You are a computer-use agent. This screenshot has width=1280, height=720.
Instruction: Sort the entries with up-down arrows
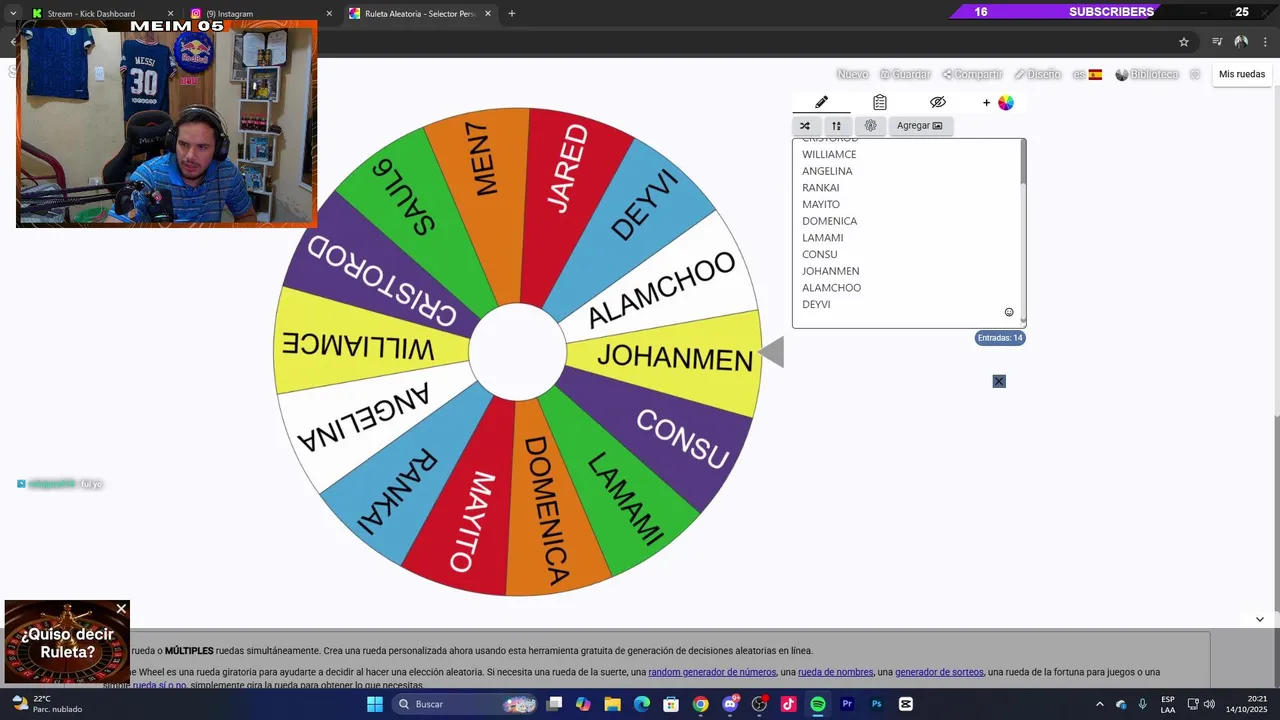[x=836, y=126]
